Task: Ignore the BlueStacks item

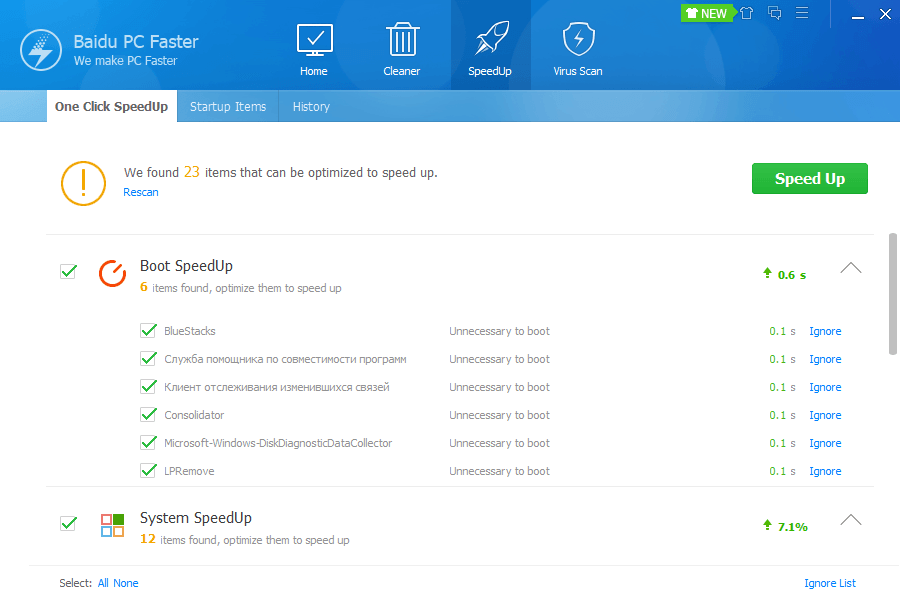Action: [825, 331]
